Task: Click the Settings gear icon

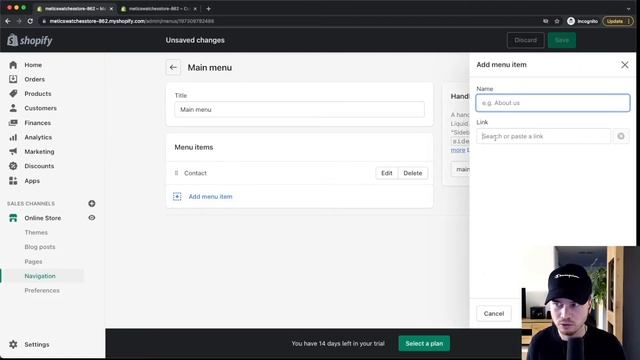Action: [13, 344]
